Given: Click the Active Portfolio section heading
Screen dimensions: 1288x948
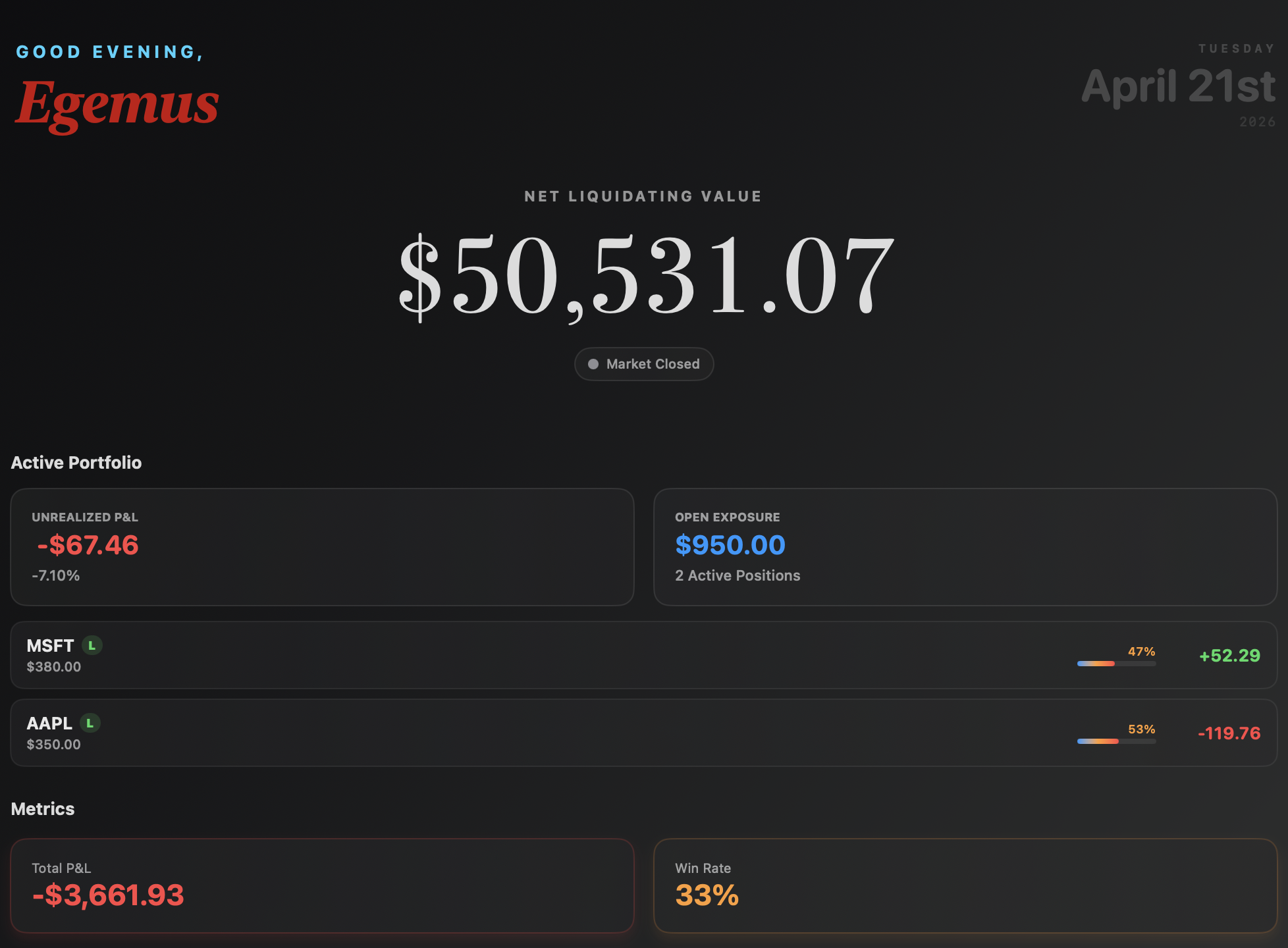Looking at the screenshot, I should click(x=76, y=463).
